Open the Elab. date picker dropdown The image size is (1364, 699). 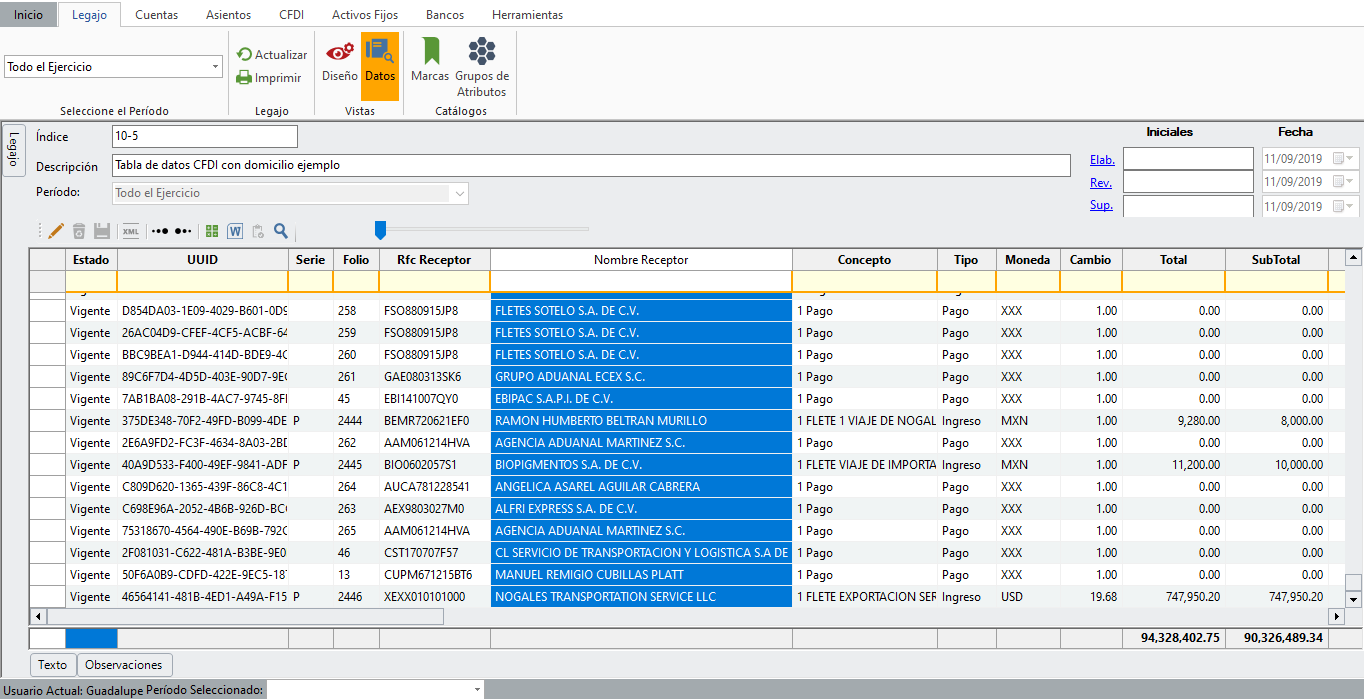[1351, 159]
